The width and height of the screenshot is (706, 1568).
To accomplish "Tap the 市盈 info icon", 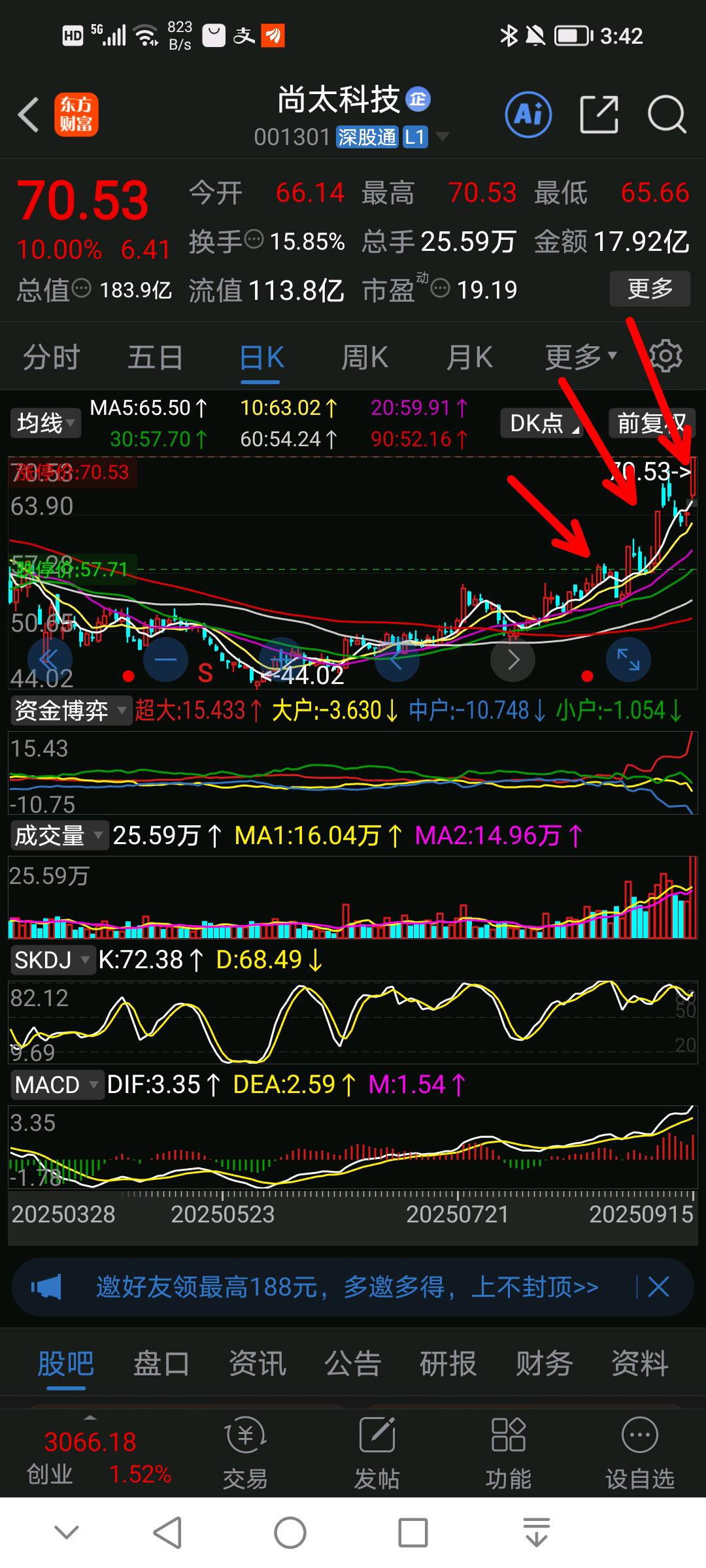I will (x=441, y=287).
